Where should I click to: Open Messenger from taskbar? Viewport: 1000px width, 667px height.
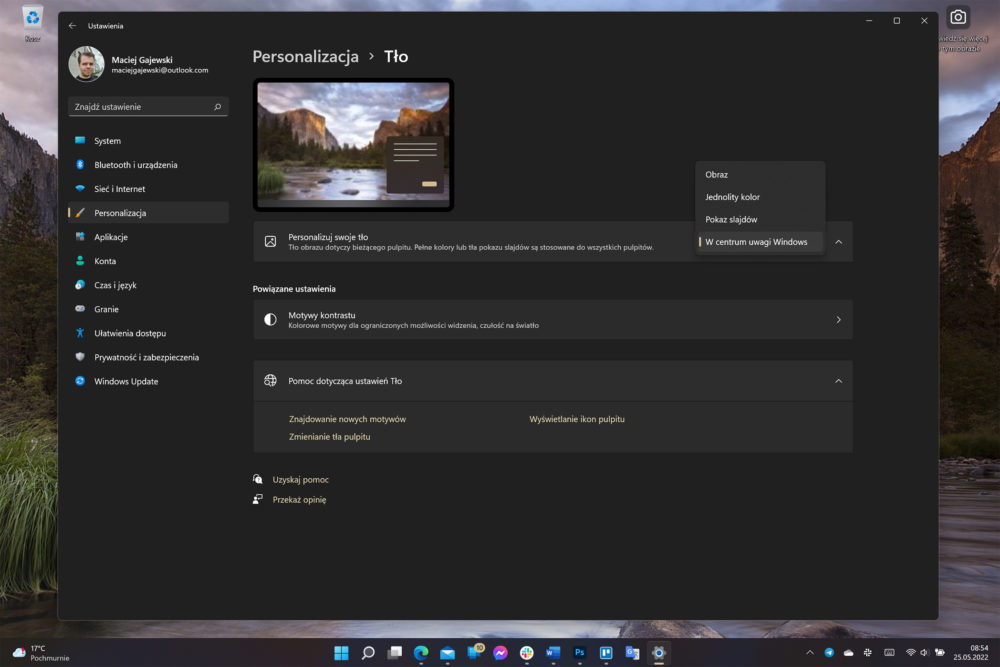pos(500,652)
